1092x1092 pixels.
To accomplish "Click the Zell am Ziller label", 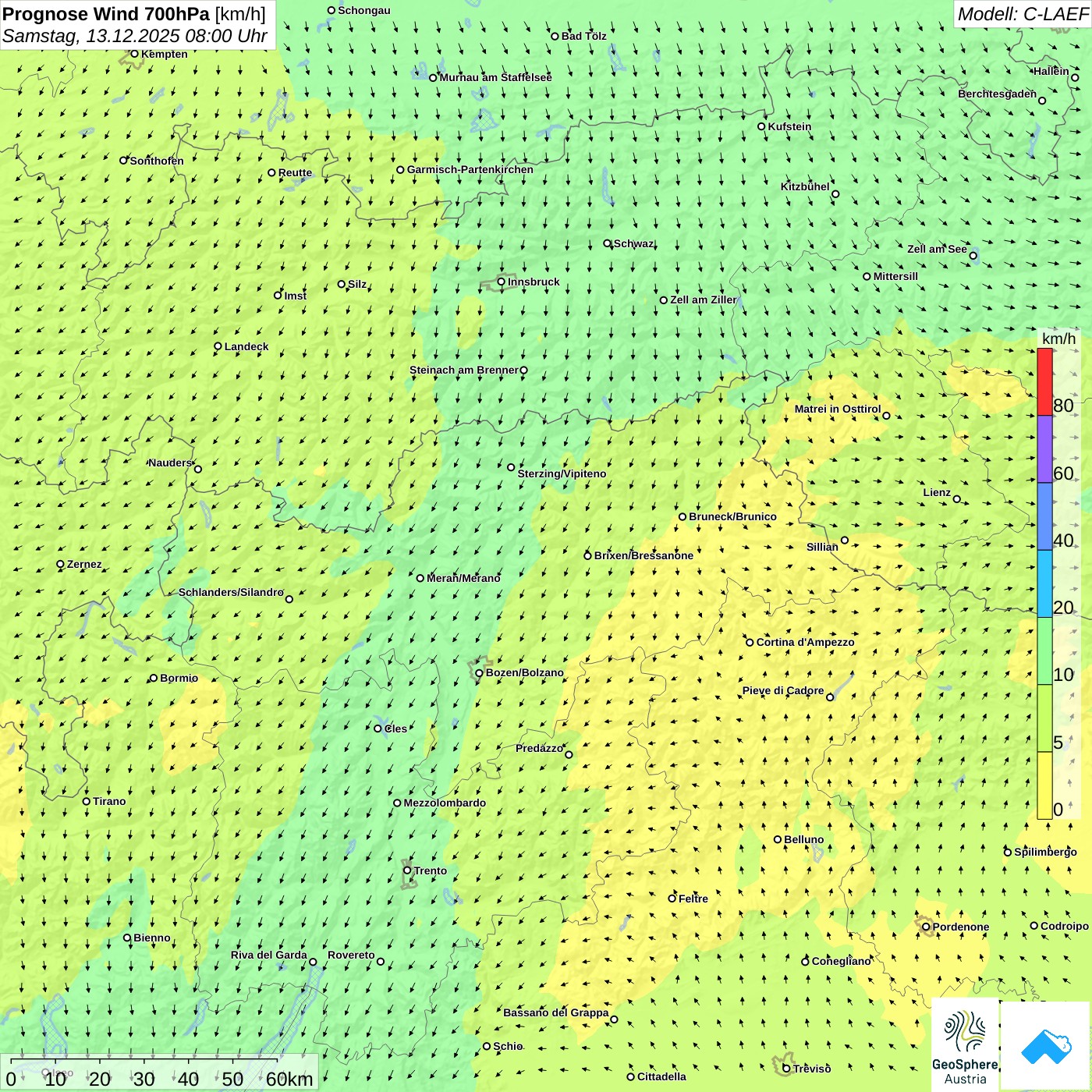I will [703, 300].
